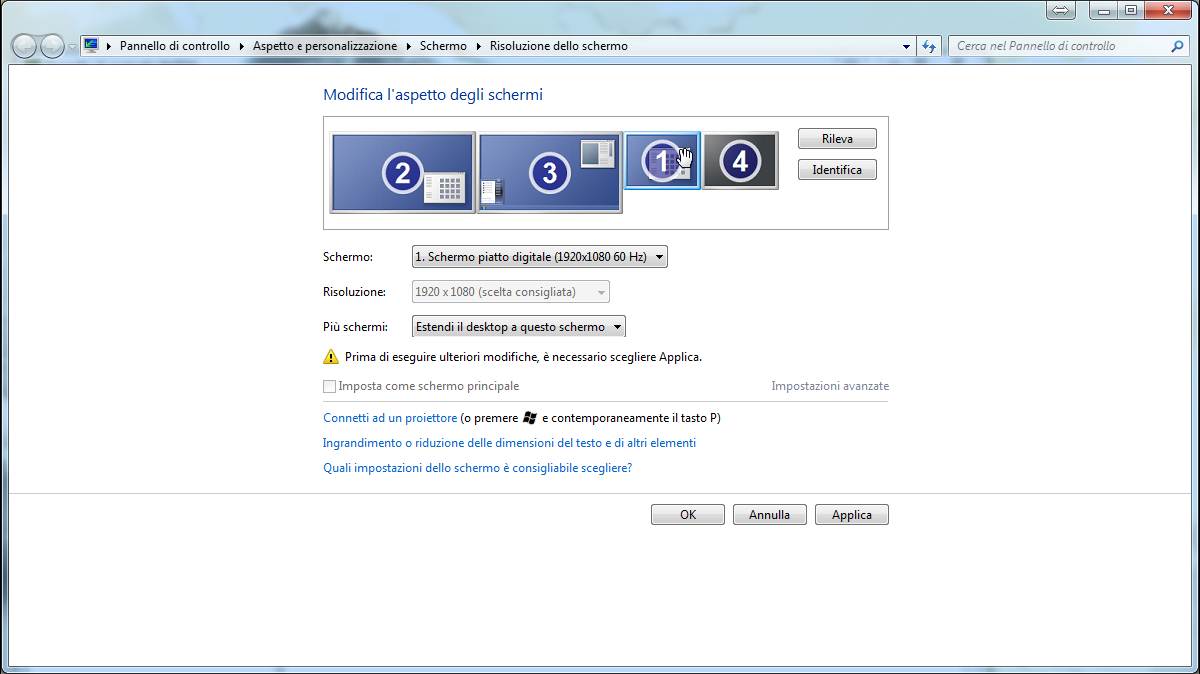Click the search magnifier icon
The height and width of the screenshot is (674, 1200).
click(1177, 46)
